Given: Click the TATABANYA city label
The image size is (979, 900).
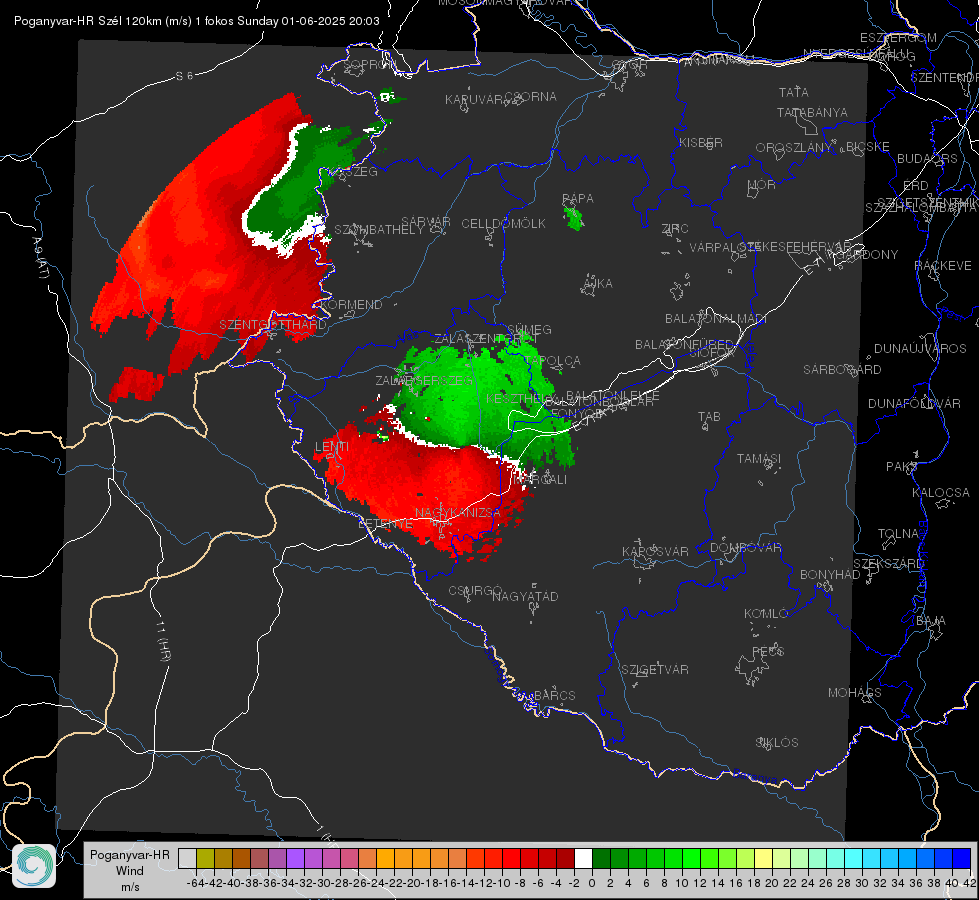Looking at the screenshot, I should 812,112.
